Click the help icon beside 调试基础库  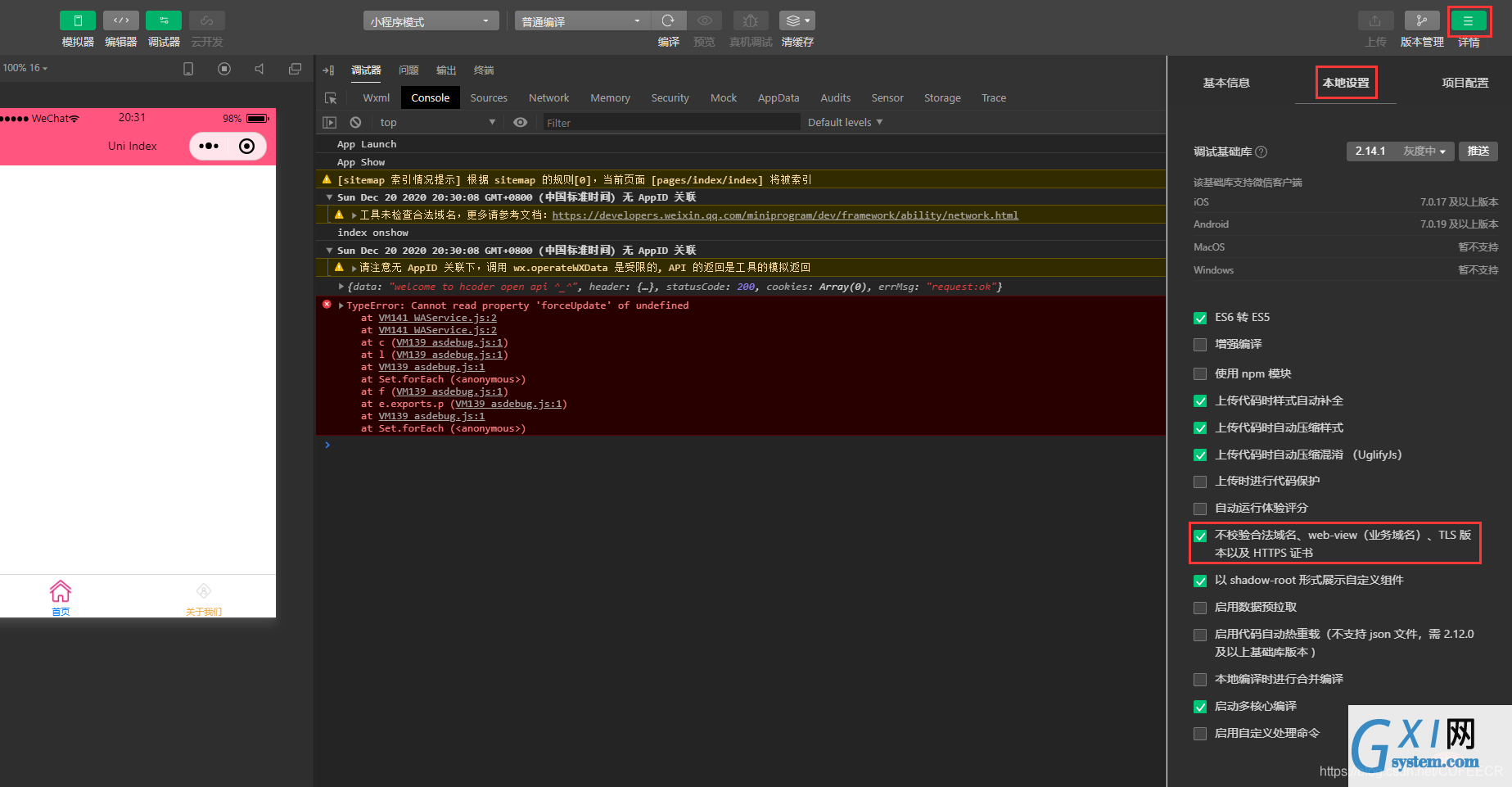1262,152
